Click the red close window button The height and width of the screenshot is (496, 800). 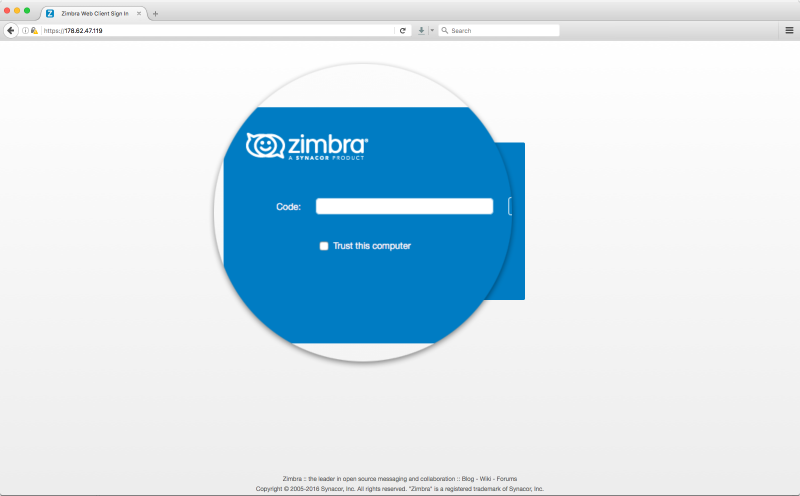[7, 10]
